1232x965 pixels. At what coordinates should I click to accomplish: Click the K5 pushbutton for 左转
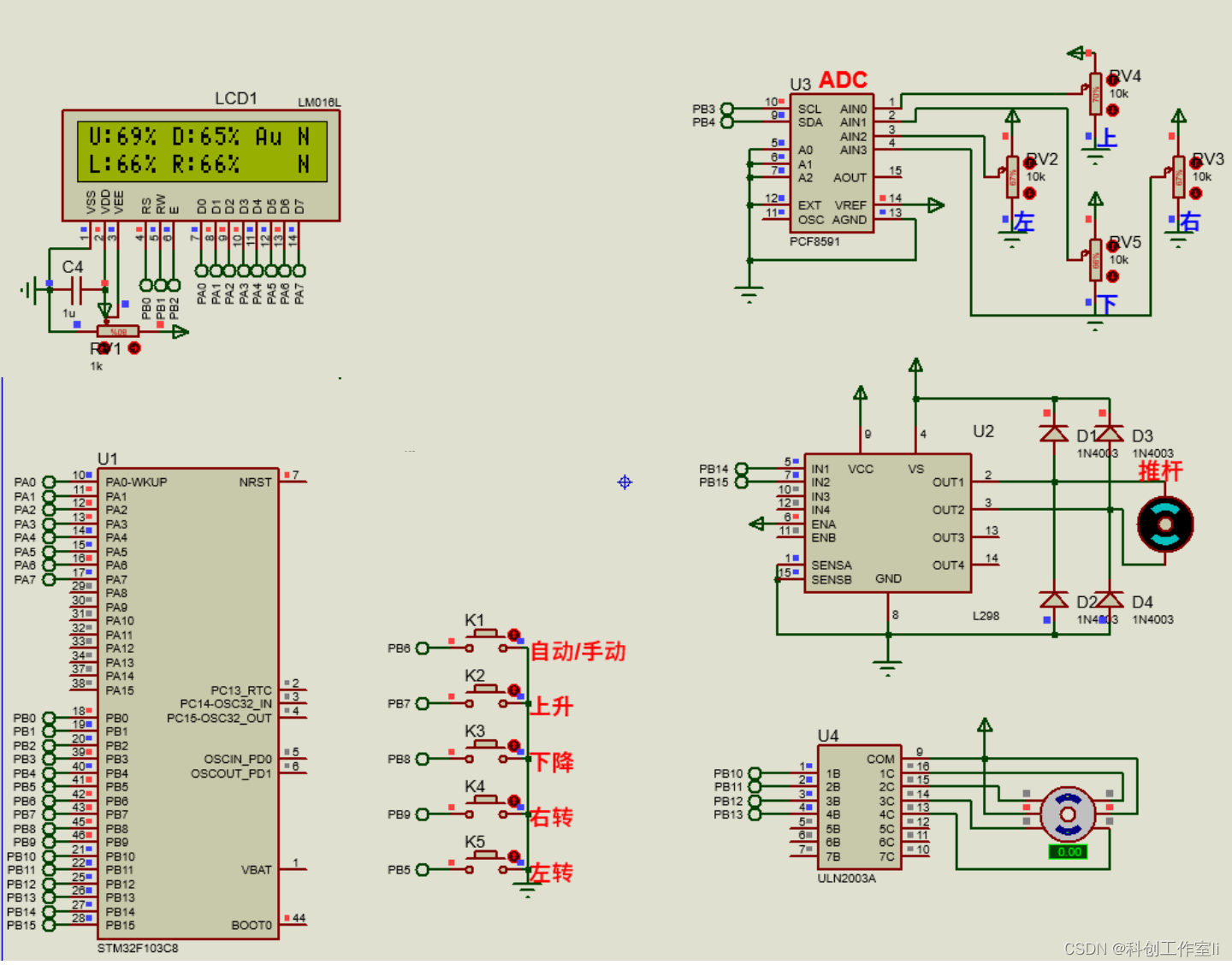[x=486, y=862]
